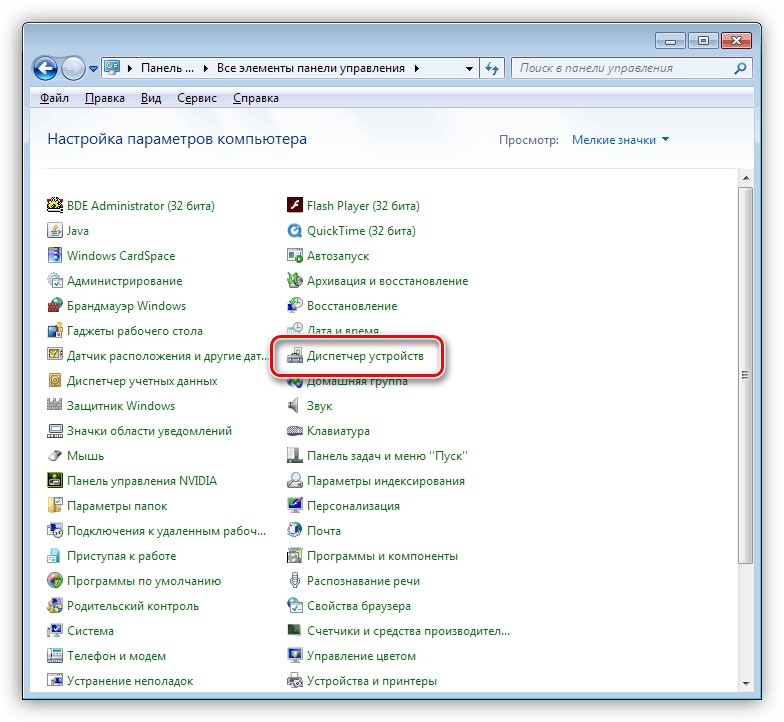Open Устранение неполадок link
The height and width of the screenshot is (722, 784).
coord(130,680)
